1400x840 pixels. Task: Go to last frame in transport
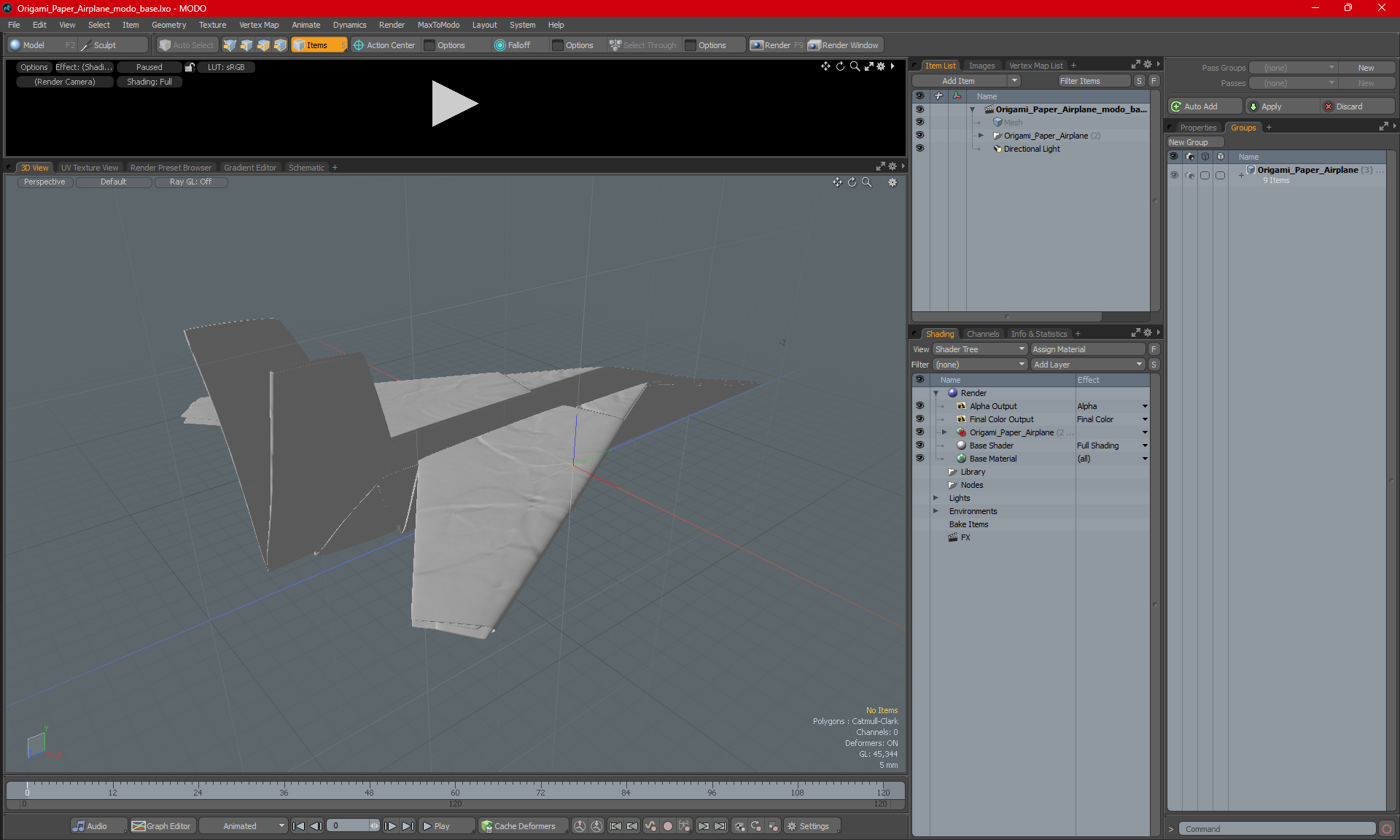tap(408, 826)
